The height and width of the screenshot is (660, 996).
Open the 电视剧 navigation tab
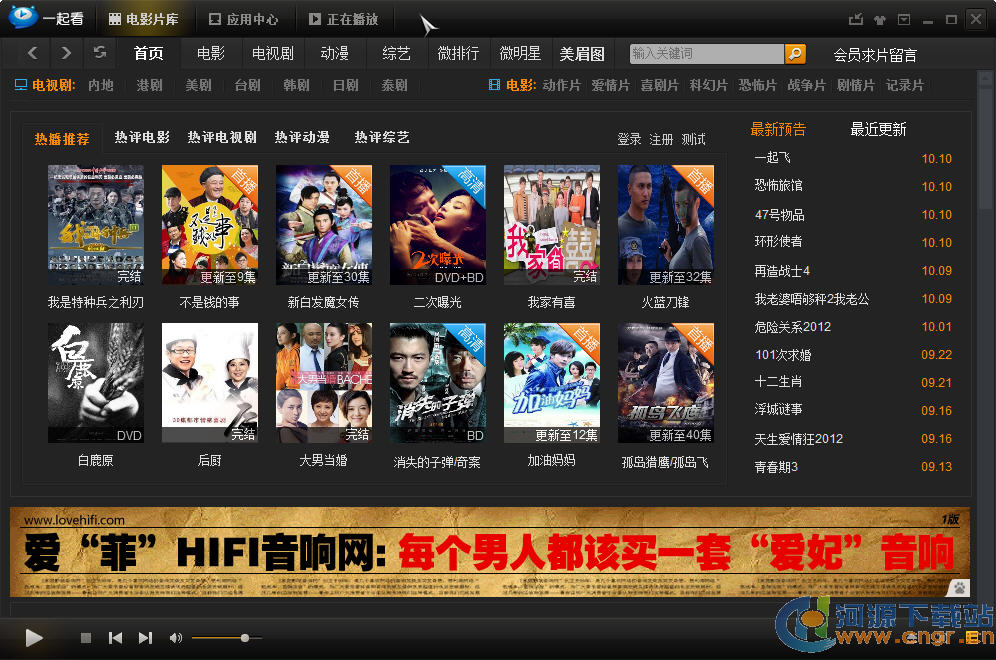pyautogui.click(x=272, y=54)
